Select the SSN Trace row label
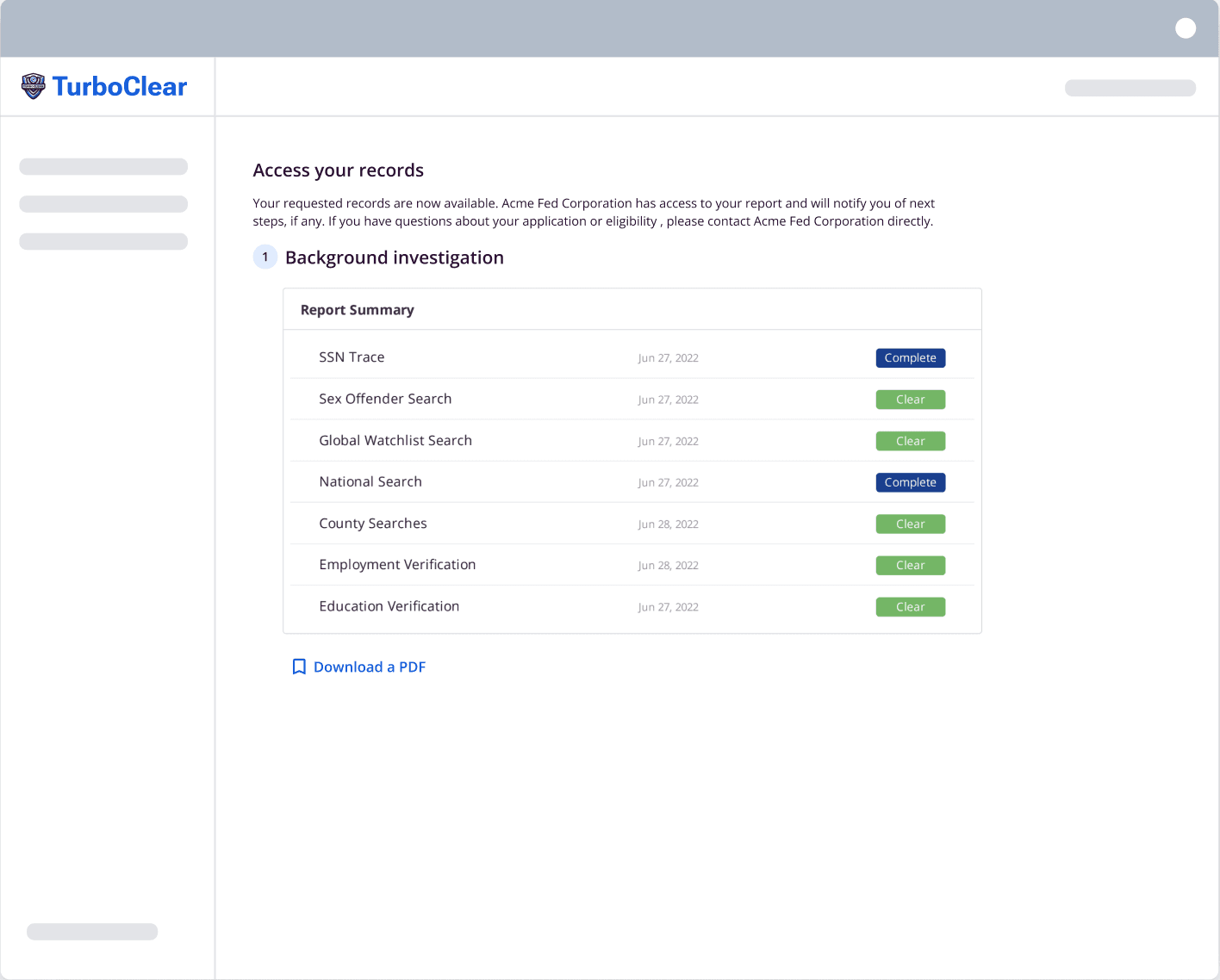This screenshot has width=1220, height=980. 352,357
